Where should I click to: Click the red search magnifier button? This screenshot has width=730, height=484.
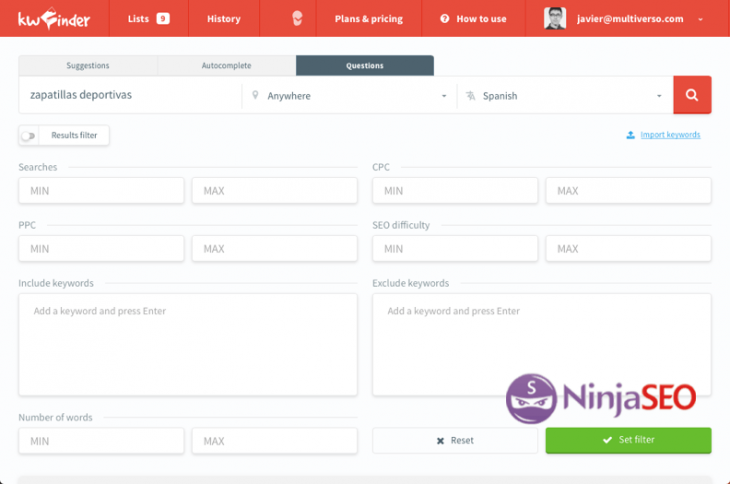[x=692, y=95]
